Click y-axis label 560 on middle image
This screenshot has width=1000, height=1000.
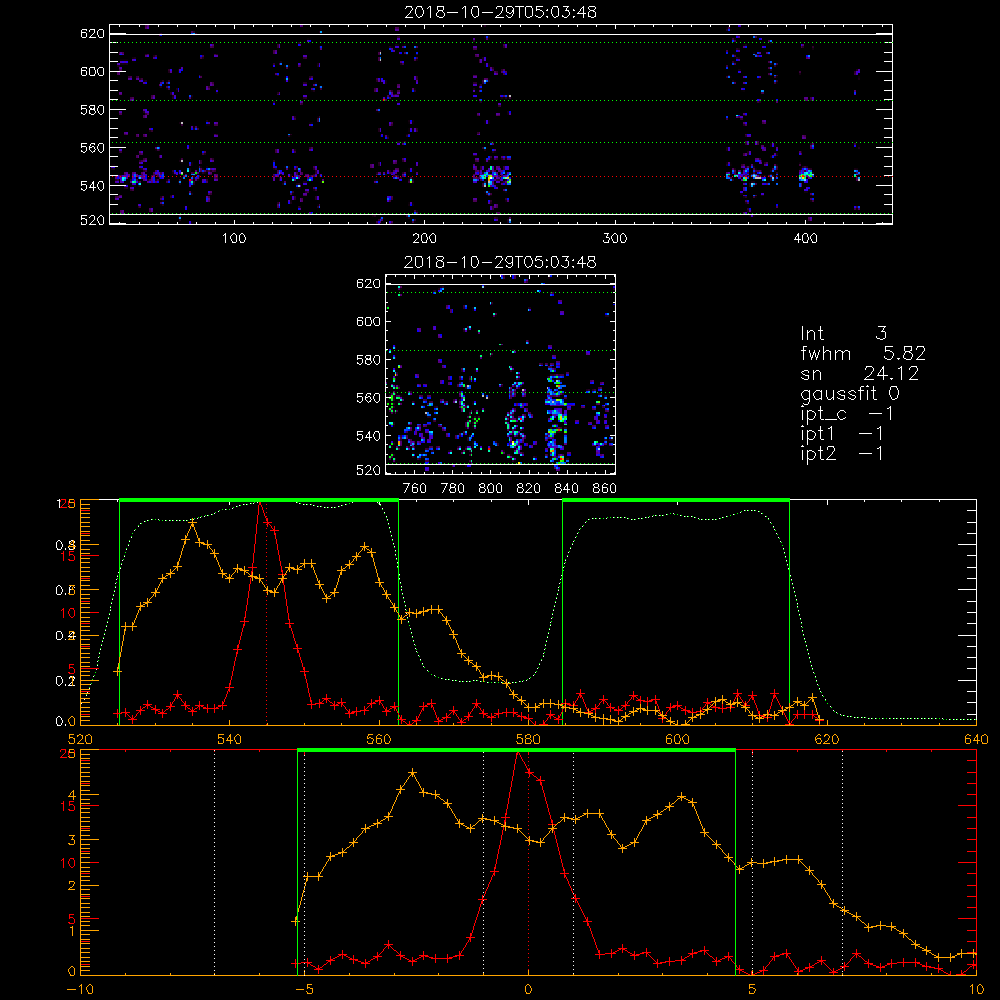coord(368,398)
